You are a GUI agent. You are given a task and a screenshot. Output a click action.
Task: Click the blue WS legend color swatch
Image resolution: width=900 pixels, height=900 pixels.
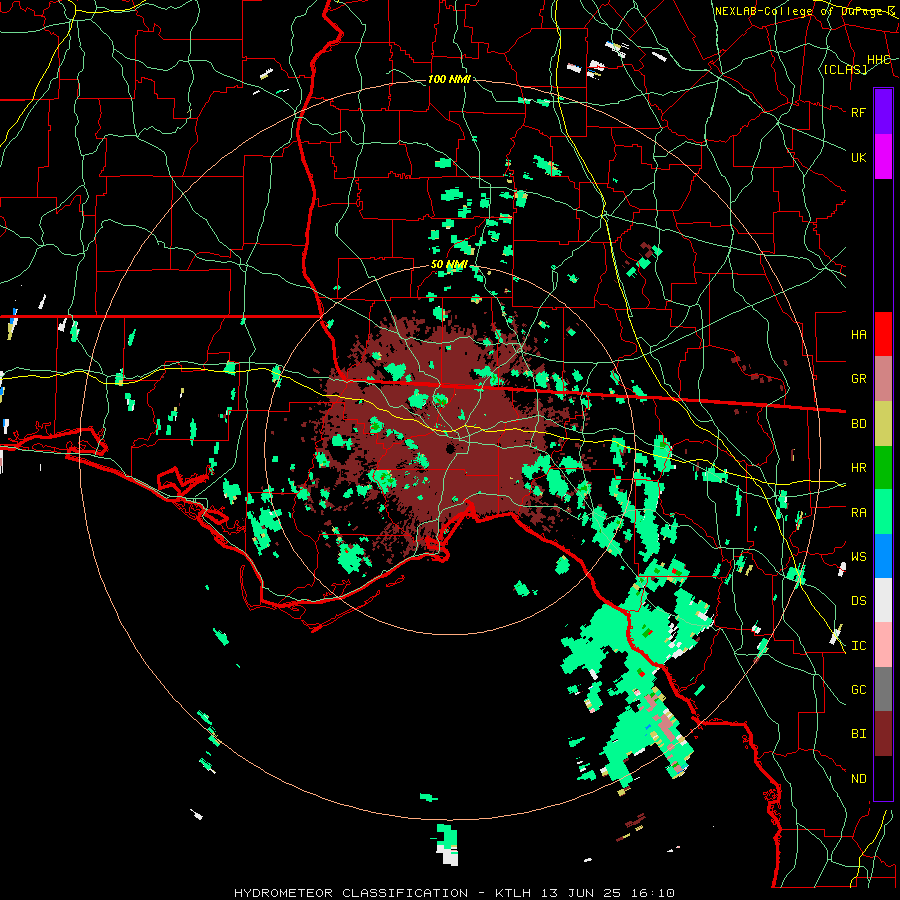coord(883,556)
